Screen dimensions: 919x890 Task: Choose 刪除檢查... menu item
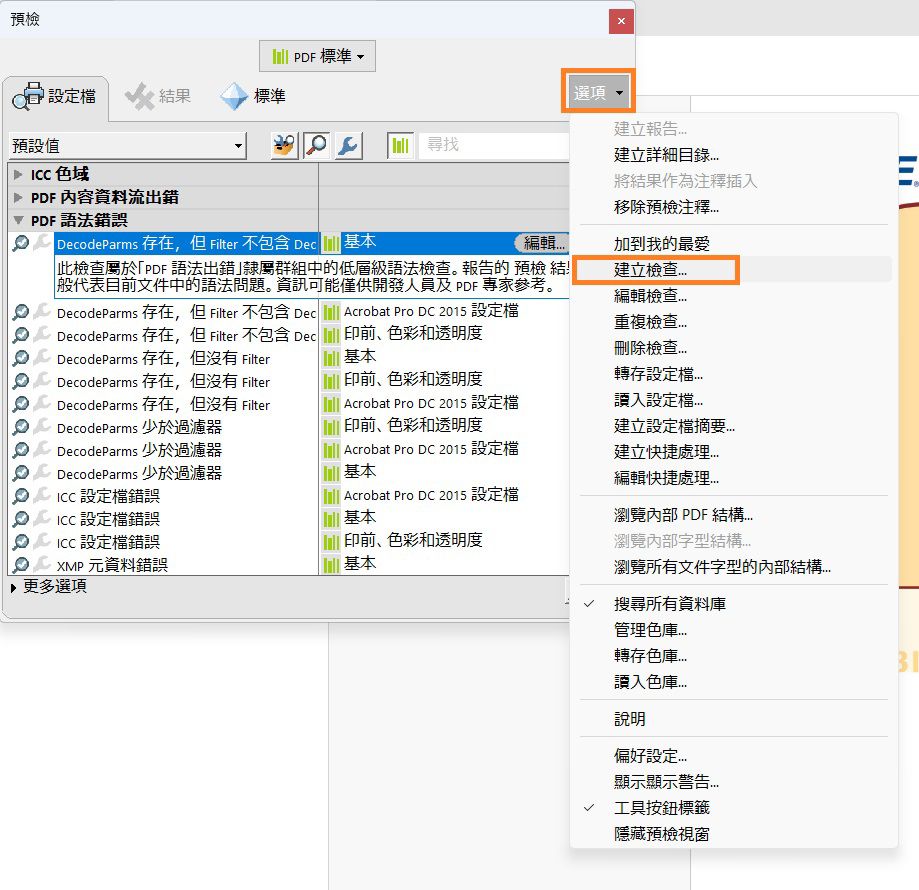coord(650,347)
